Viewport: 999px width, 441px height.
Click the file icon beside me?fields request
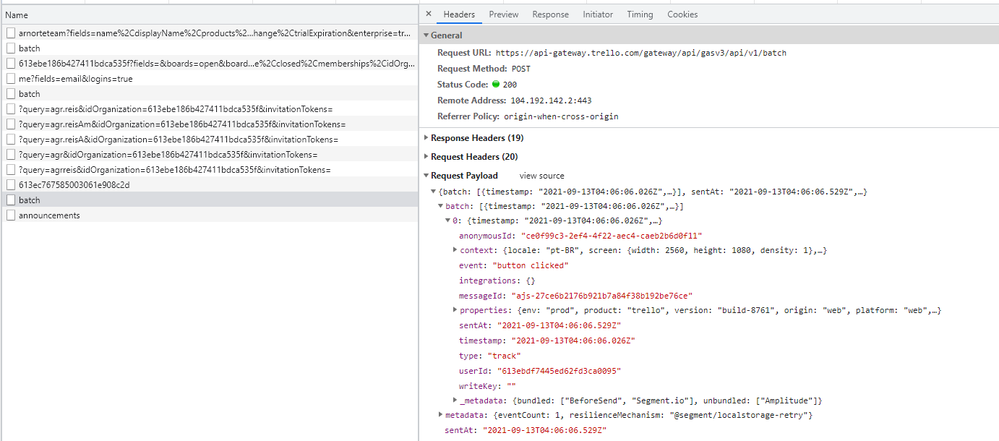(x=11, y=78)
